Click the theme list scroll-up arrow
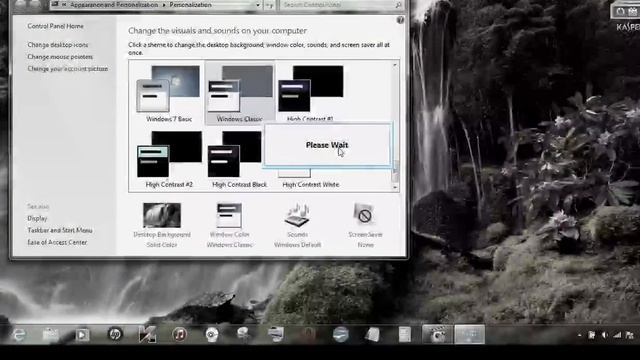The width and height of the screenshot is (640, 360). [x=395, y=65]
